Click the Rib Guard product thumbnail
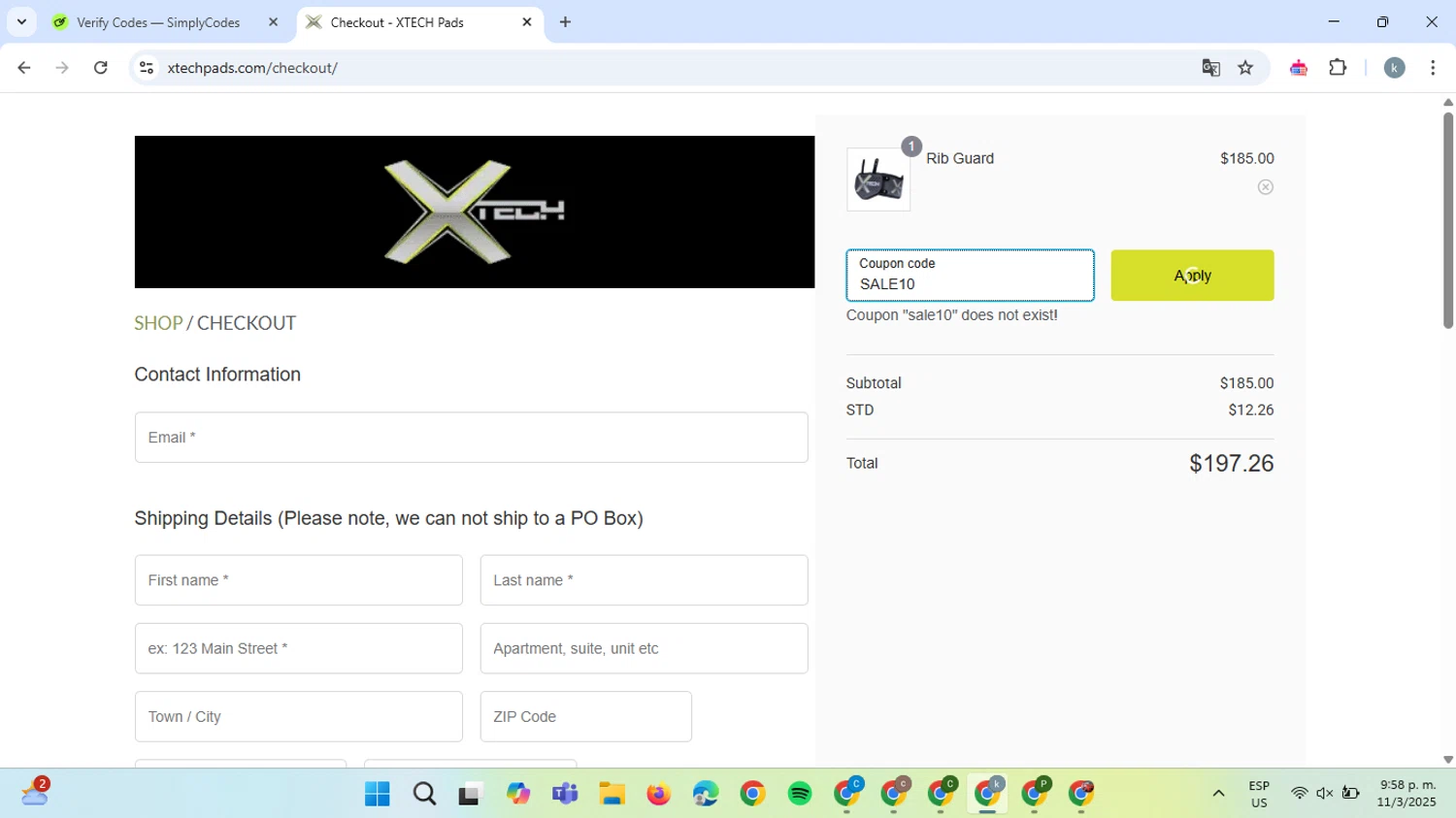The width and height of the screenshot is (1456, 818). coord(878,180)
